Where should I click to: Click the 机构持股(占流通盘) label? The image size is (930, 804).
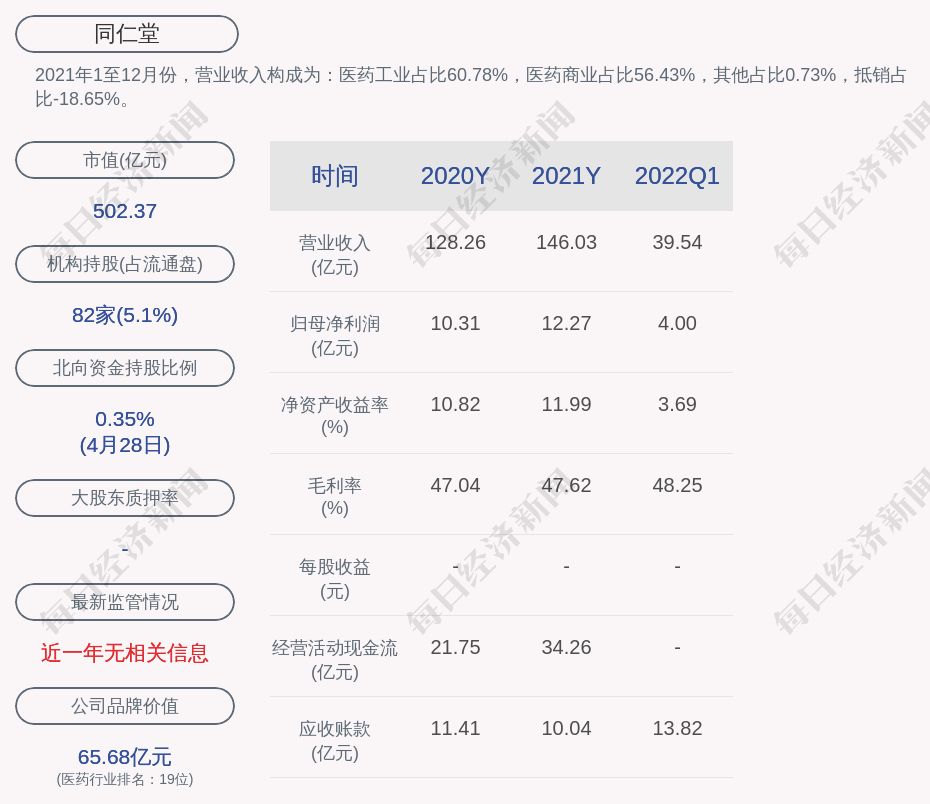click(x=125, y=264)
